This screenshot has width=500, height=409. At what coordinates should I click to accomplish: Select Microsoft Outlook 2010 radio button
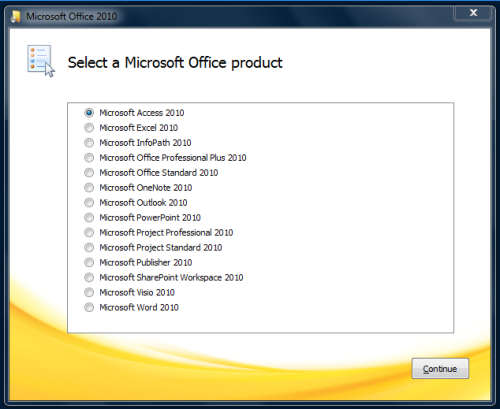coord(89,203)
